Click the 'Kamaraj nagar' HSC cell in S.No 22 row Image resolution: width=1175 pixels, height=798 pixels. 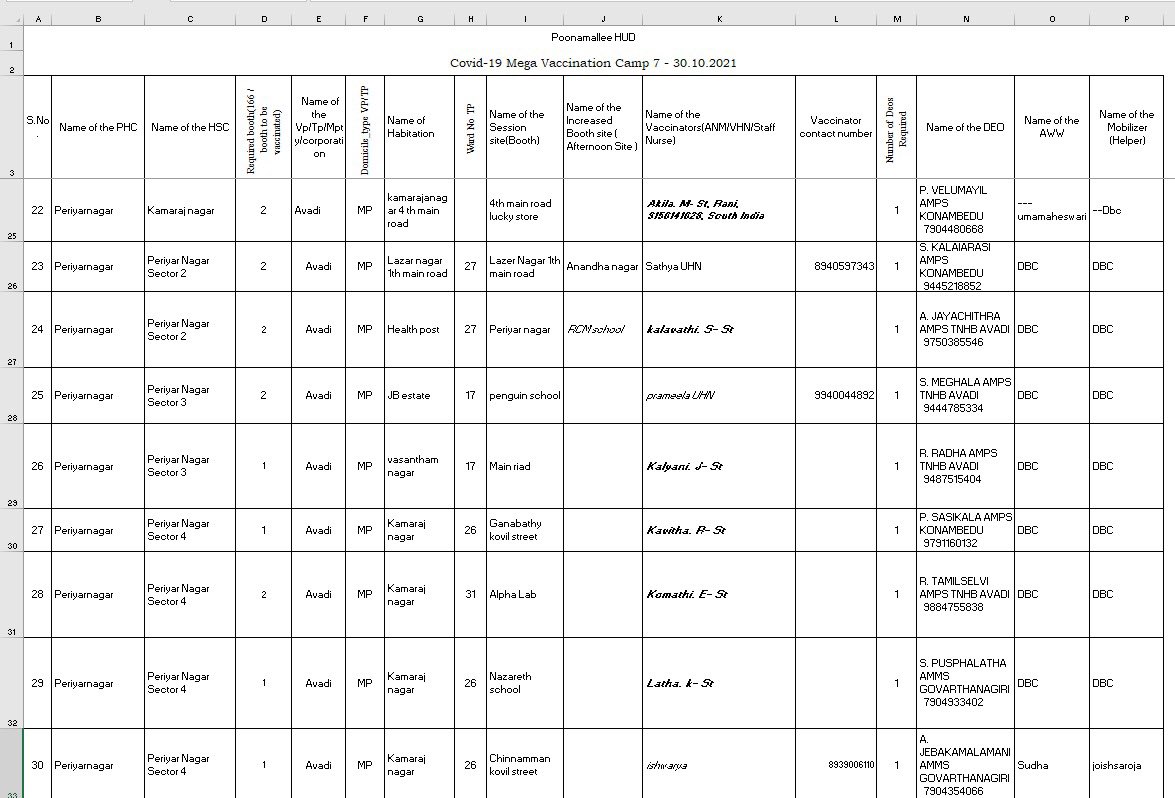click(x=190, y=211)
